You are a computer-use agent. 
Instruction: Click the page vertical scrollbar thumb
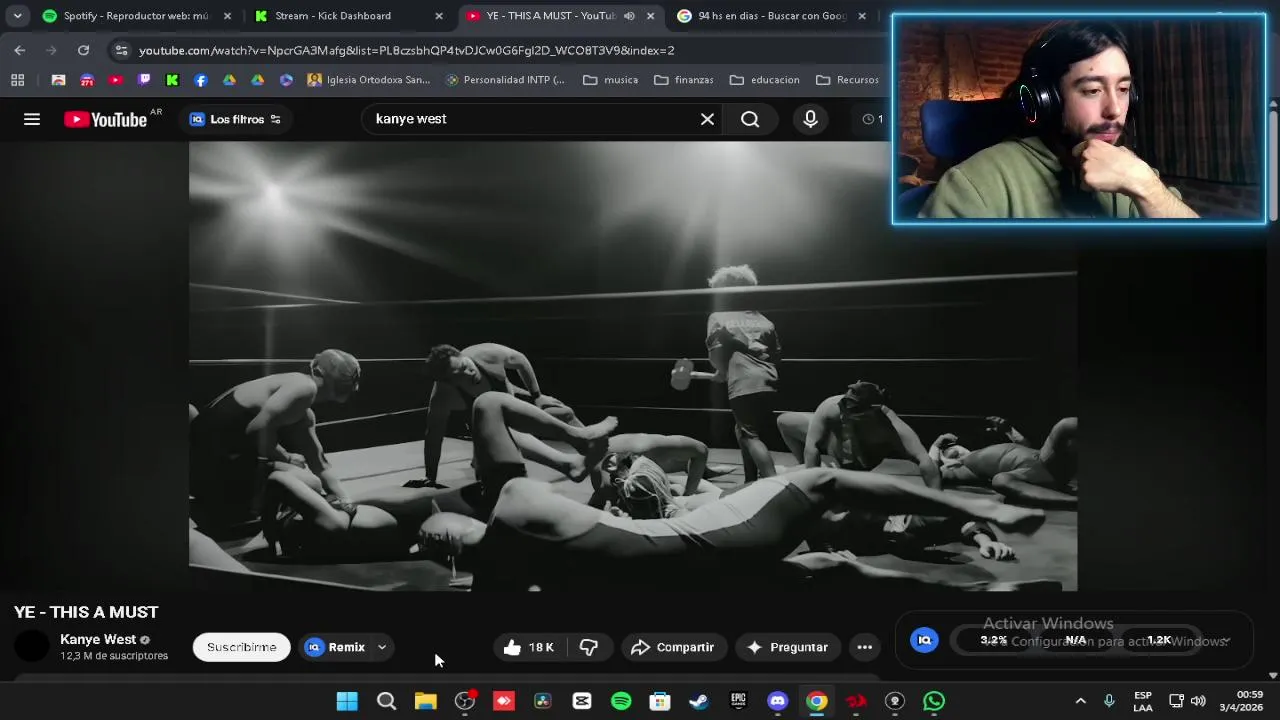click(x=1273, y=165)
